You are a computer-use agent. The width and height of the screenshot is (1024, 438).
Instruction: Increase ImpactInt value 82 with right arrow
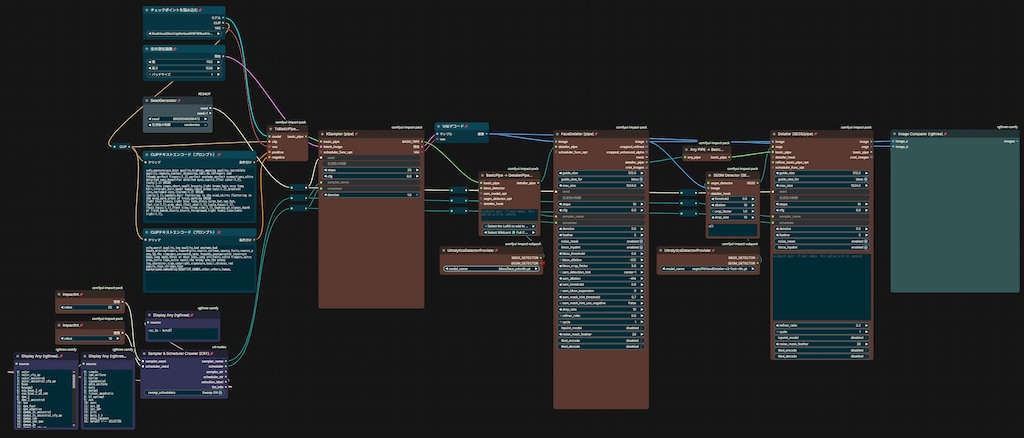click(119, 306)
